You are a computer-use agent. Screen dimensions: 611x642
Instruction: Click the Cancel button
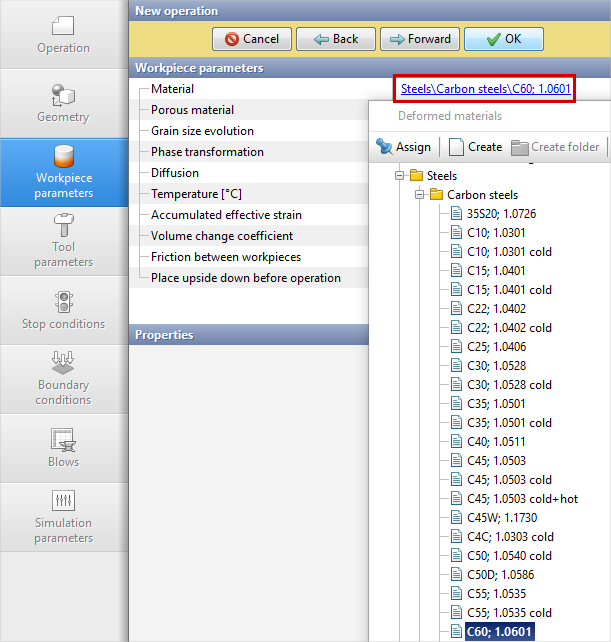[252, 39]
